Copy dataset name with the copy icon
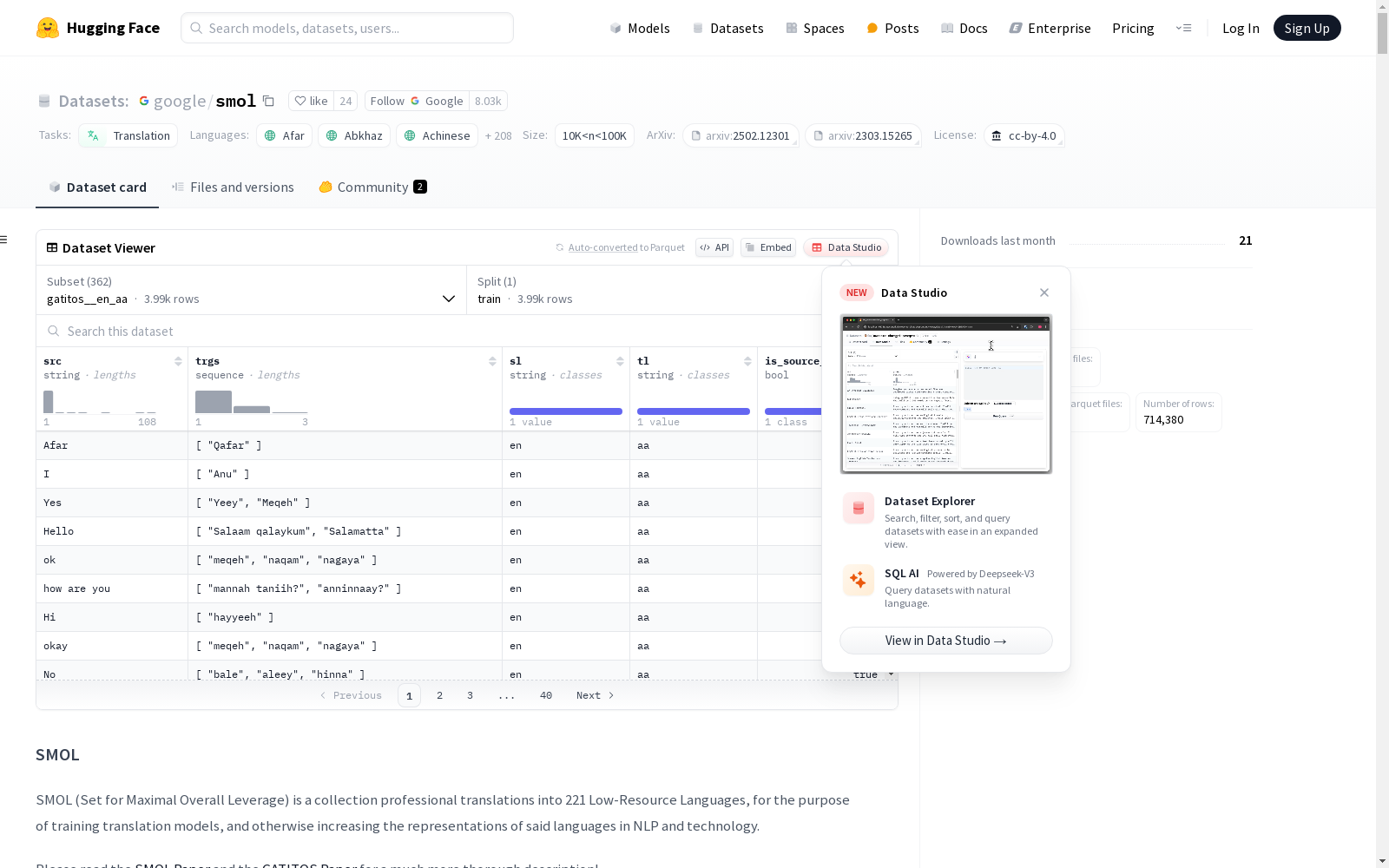This screenshot has width=1389, height=868. 269,101
